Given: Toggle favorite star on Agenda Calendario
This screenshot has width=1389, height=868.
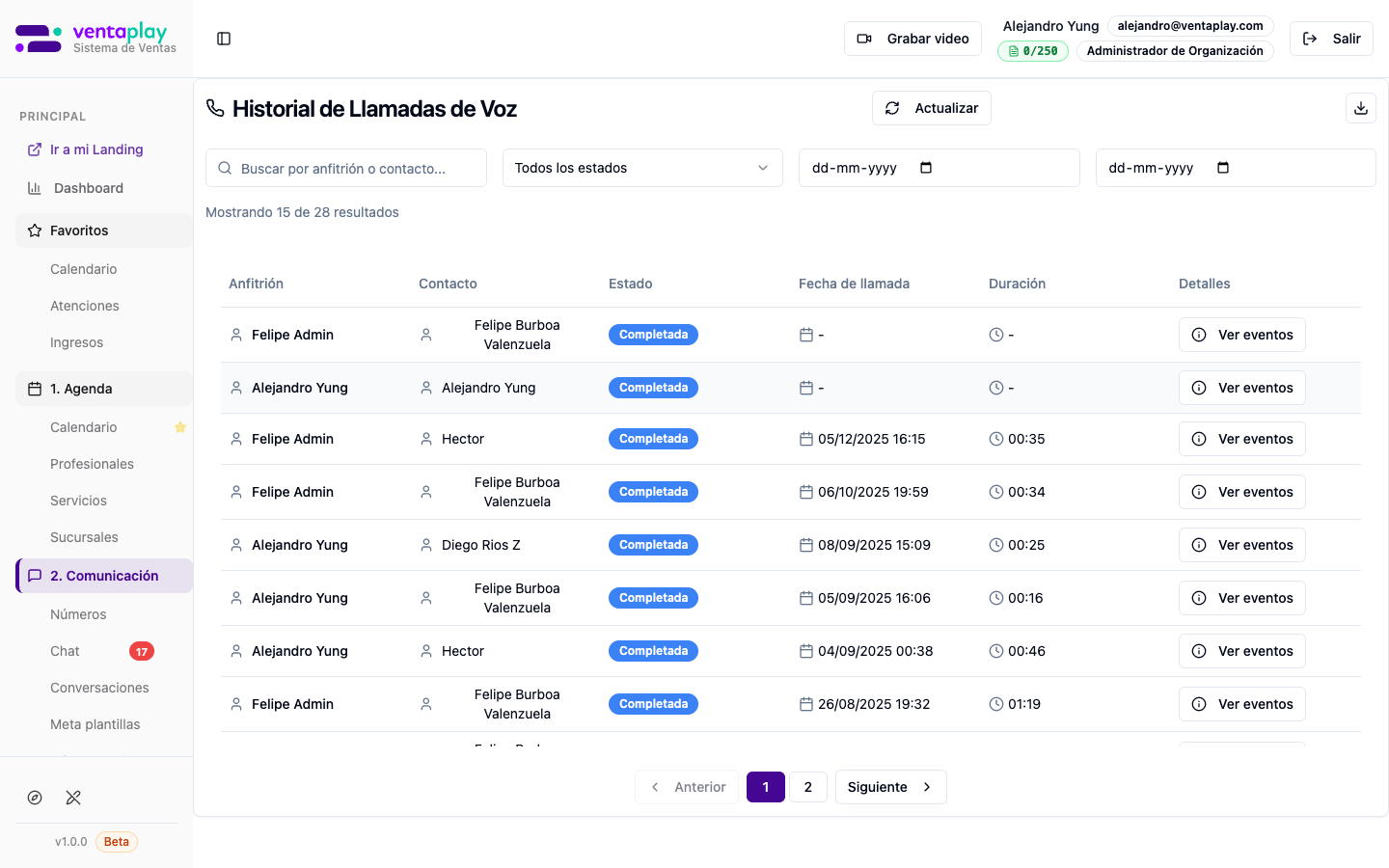Looking at the screenshot, I should (179, 427).
